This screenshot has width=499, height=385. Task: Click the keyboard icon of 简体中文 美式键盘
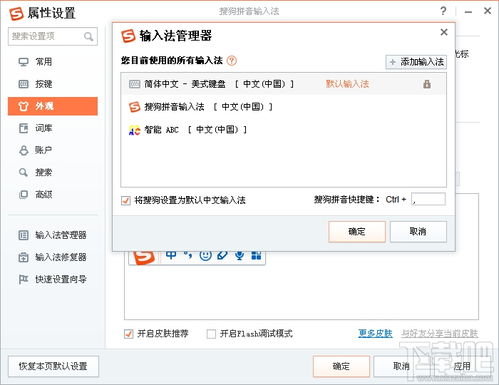(x=134, y=84)
